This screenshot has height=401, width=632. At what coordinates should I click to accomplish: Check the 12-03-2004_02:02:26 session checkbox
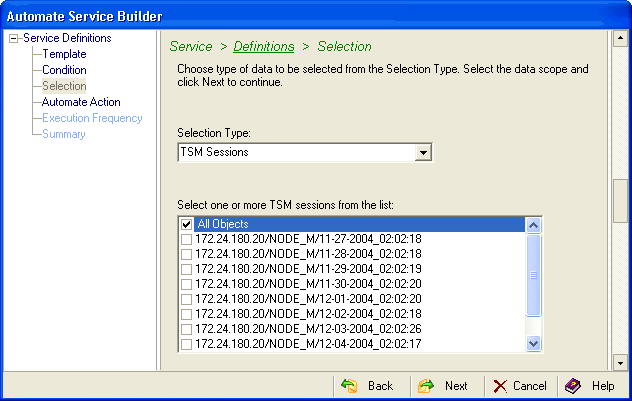[186, 329]
